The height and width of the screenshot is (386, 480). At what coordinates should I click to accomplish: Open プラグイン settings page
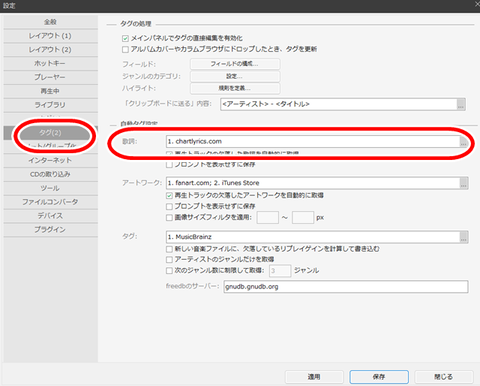point(50,230)
